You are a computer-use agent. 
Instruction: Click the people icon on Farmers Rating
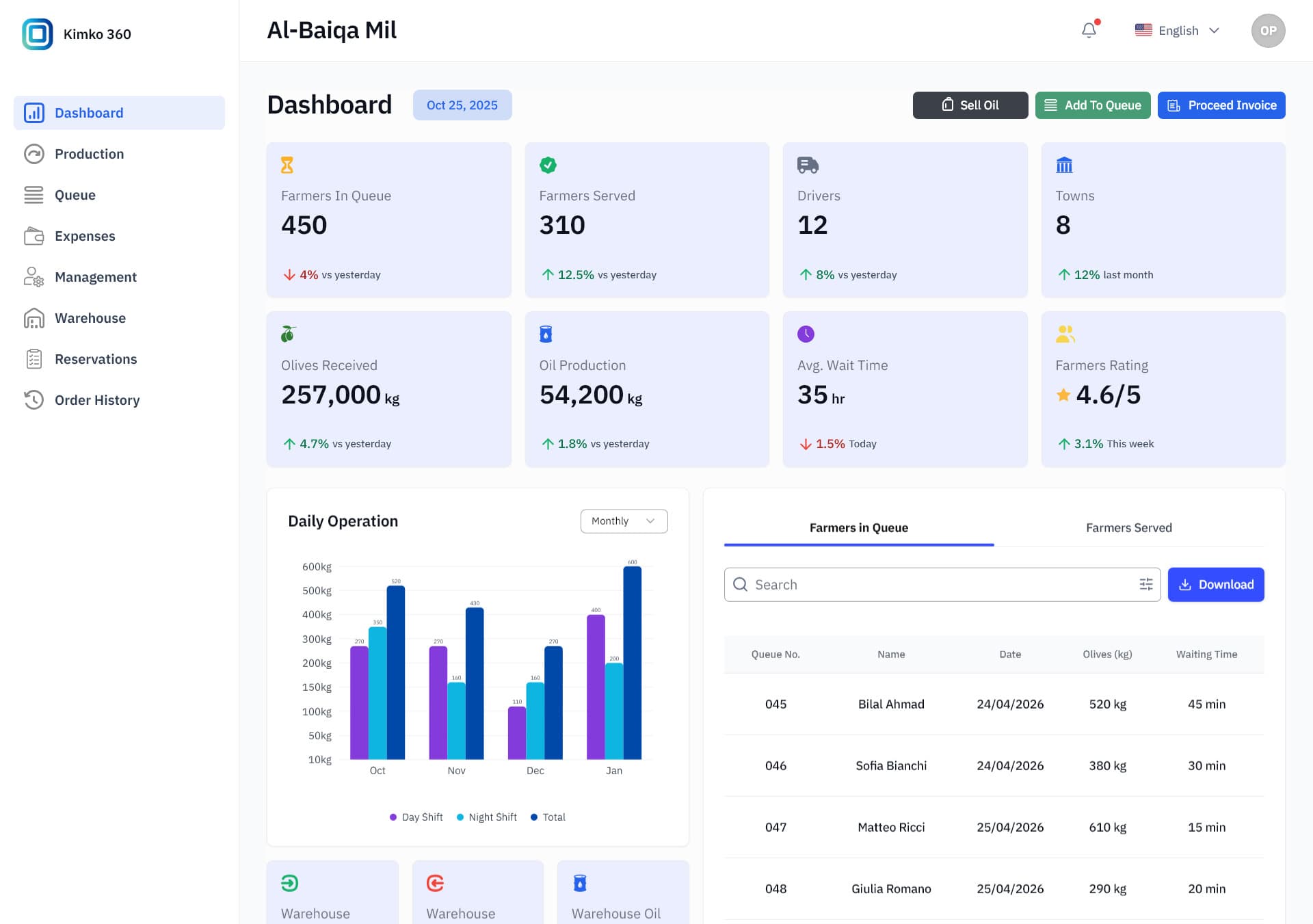(1065, 334)
